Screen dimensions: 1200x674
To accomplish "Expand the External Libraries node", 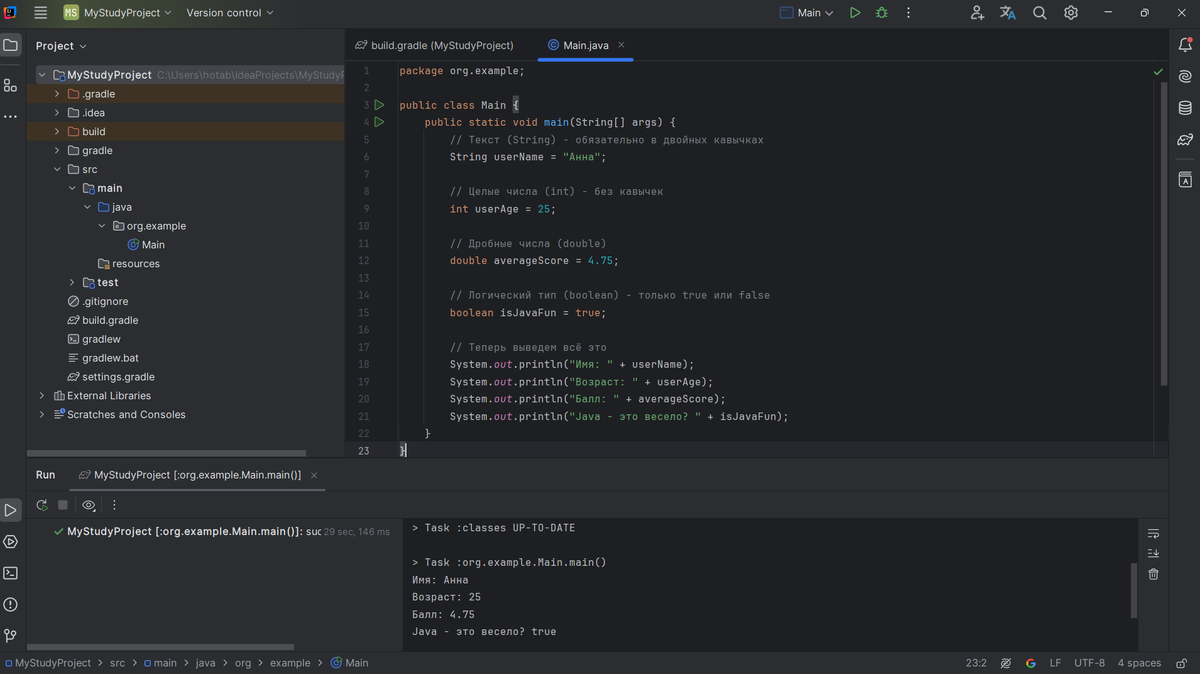I will coord(42,396).
